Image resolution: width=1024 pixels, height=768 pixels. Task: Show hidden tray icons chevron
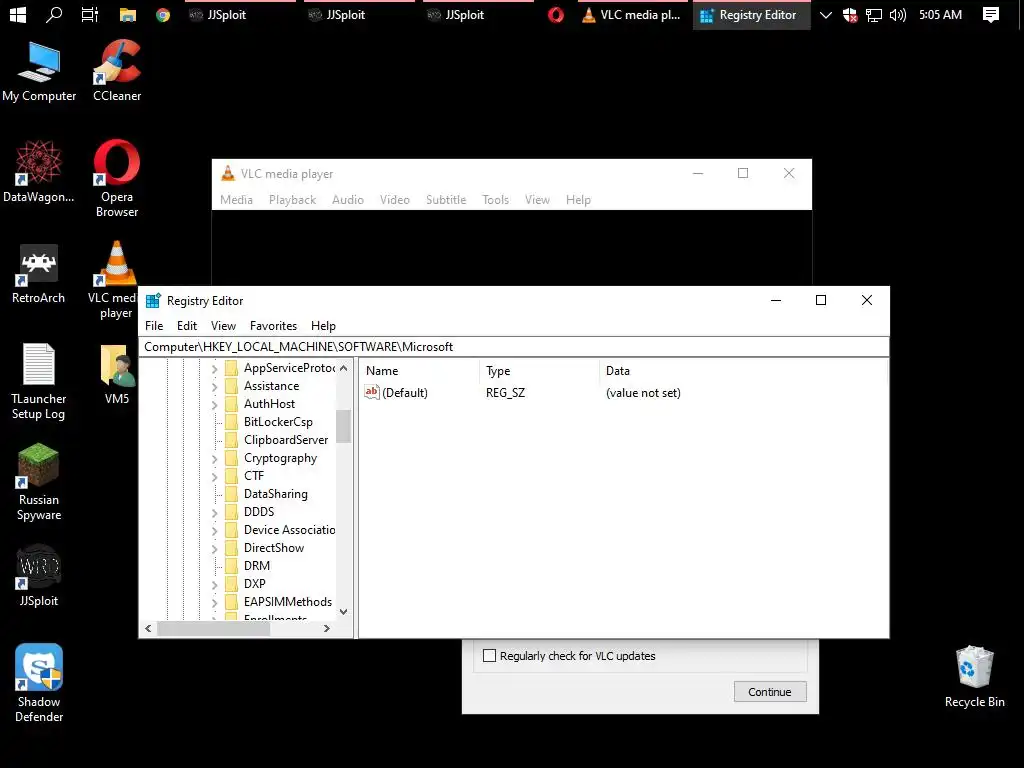click(x=825, y=15)
